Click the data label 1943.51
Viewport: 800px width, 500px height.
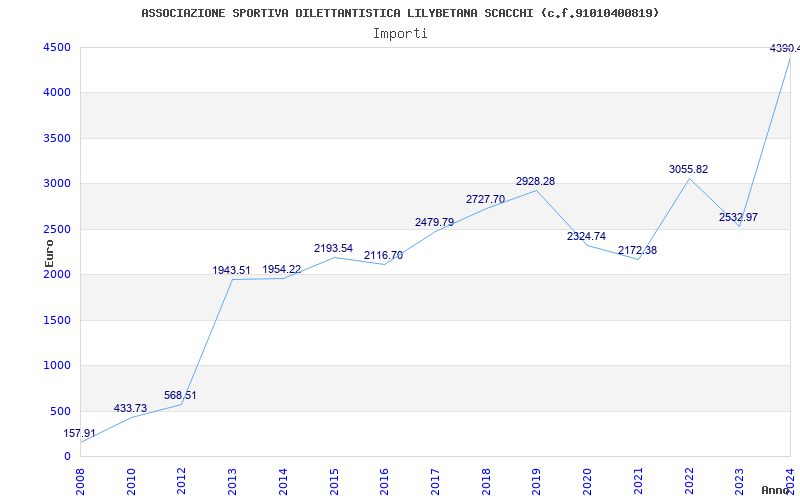click(232, 270)
